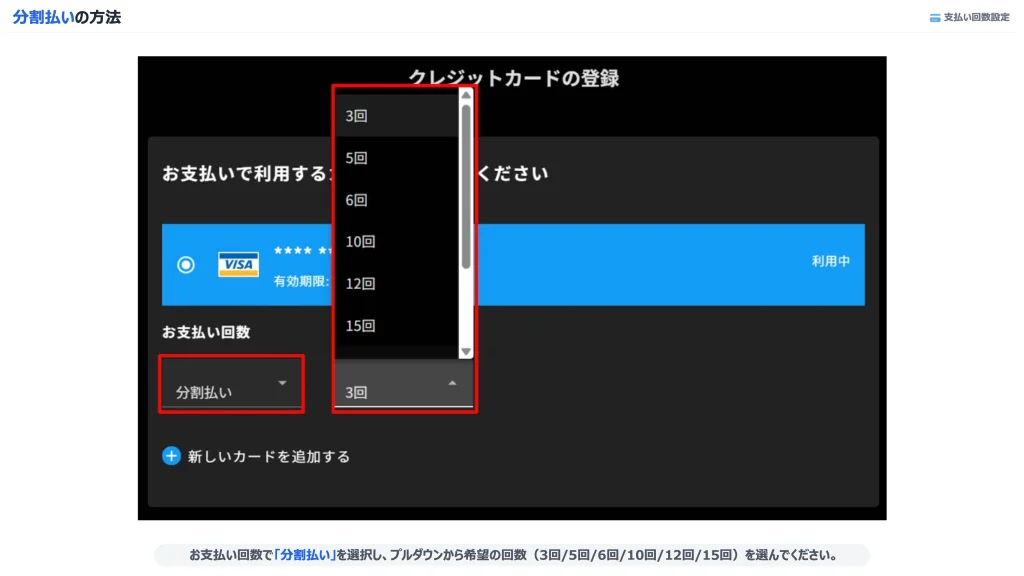Click the blue 「分割払い」 in the bottom caption
1024x576 pixels.
point(305,555)
